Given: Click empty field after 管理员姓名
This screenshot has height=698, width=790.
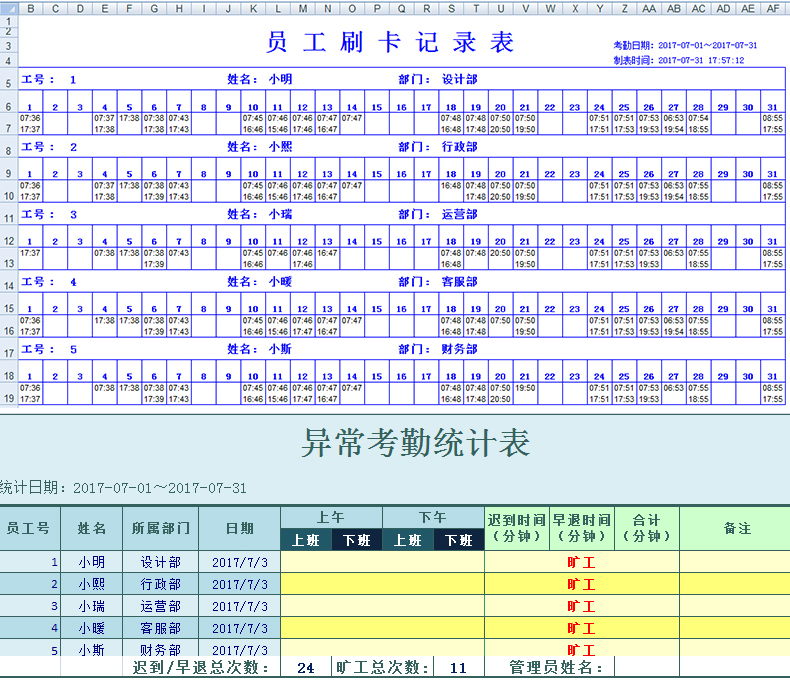Looking at the screenshot, I should 650,667.
